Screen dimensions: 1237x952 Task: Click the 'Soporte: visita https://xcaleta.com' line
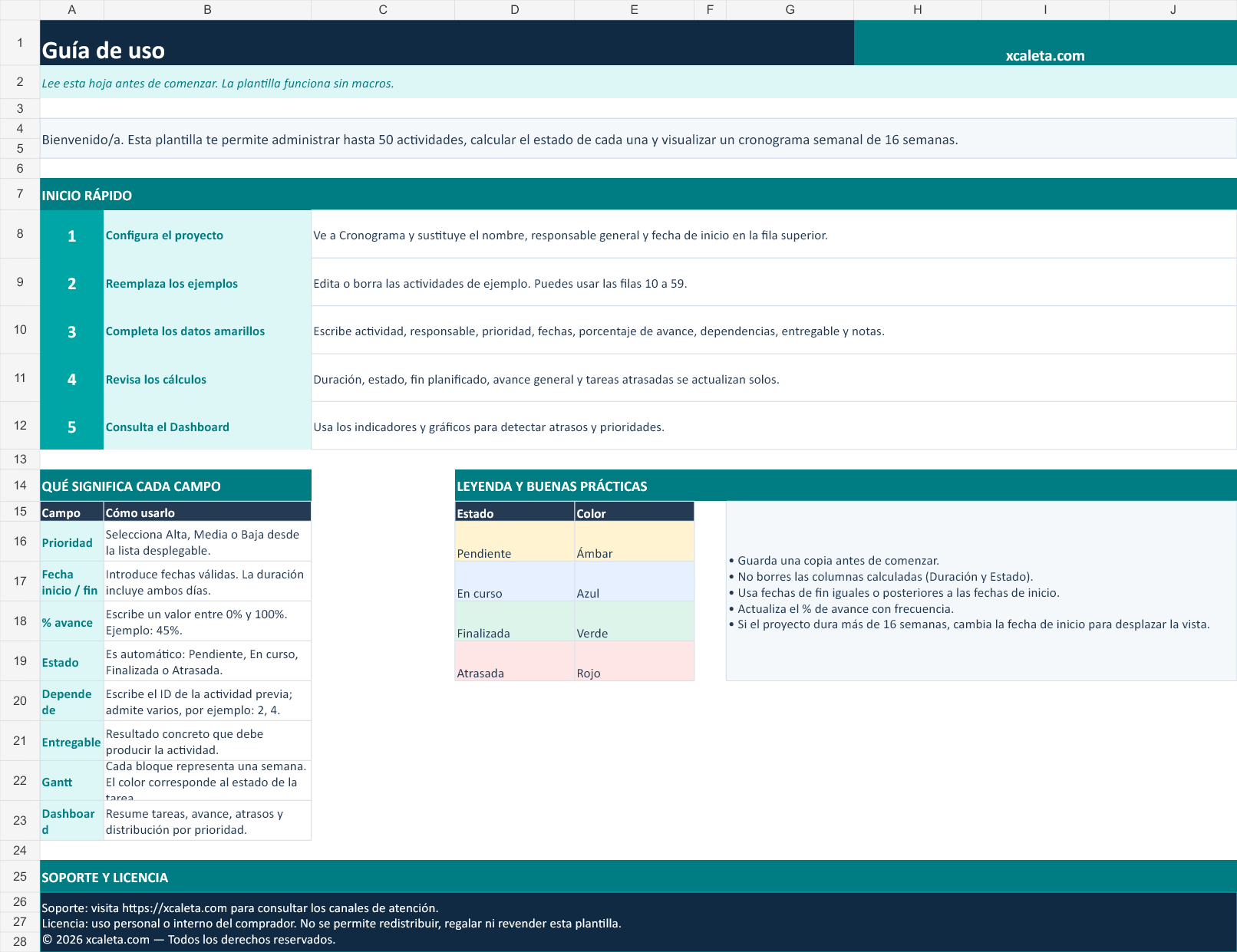(240, 908)
